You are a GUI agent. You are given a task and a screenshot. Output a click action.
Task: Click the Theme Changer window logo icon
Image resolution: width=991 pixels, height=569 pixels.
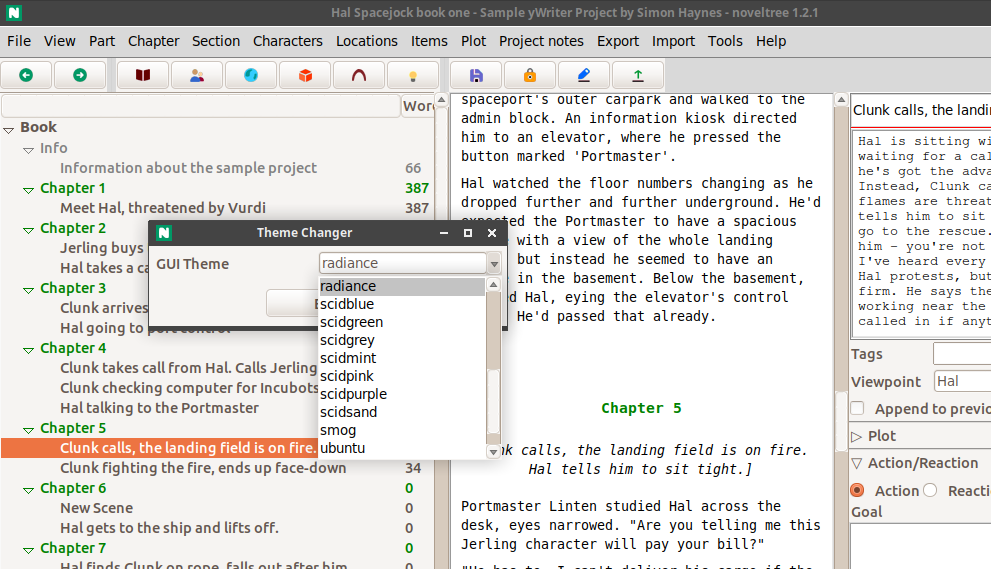164,233
